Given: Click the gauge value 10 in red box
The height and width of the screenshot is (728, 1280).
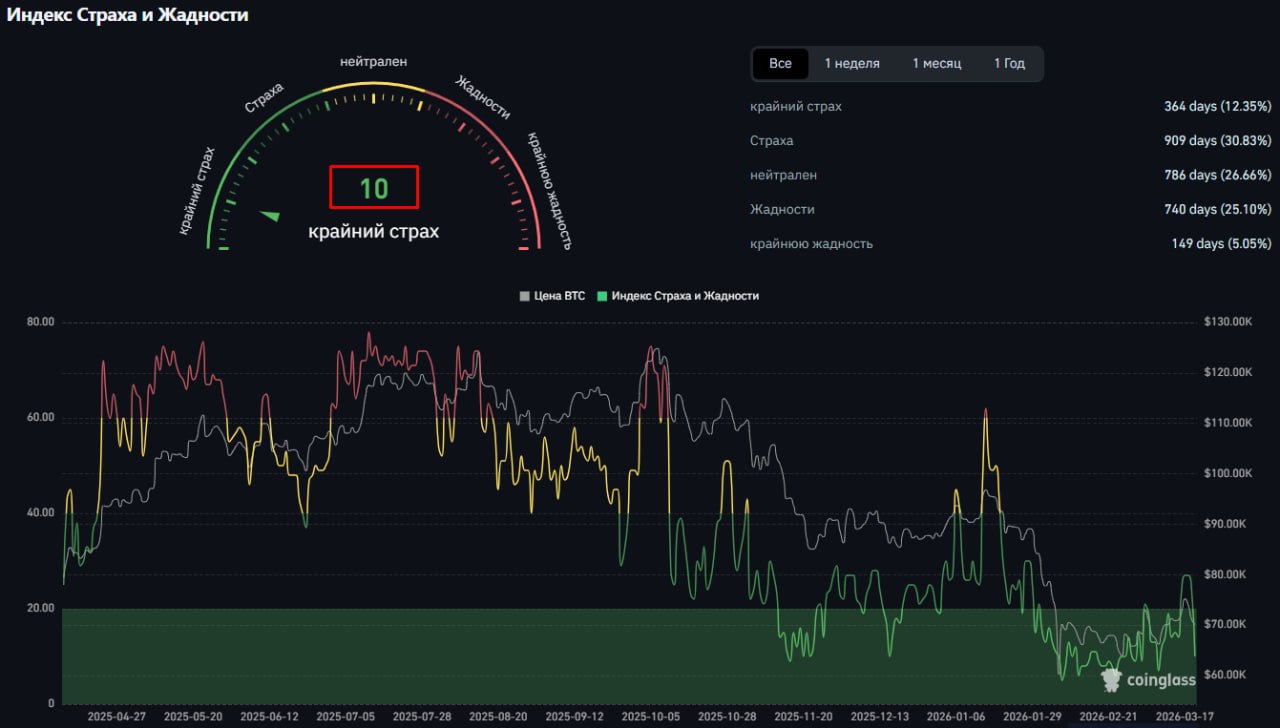Looking at the screenshot, I should pyautogui.click(x=374, y=188).
